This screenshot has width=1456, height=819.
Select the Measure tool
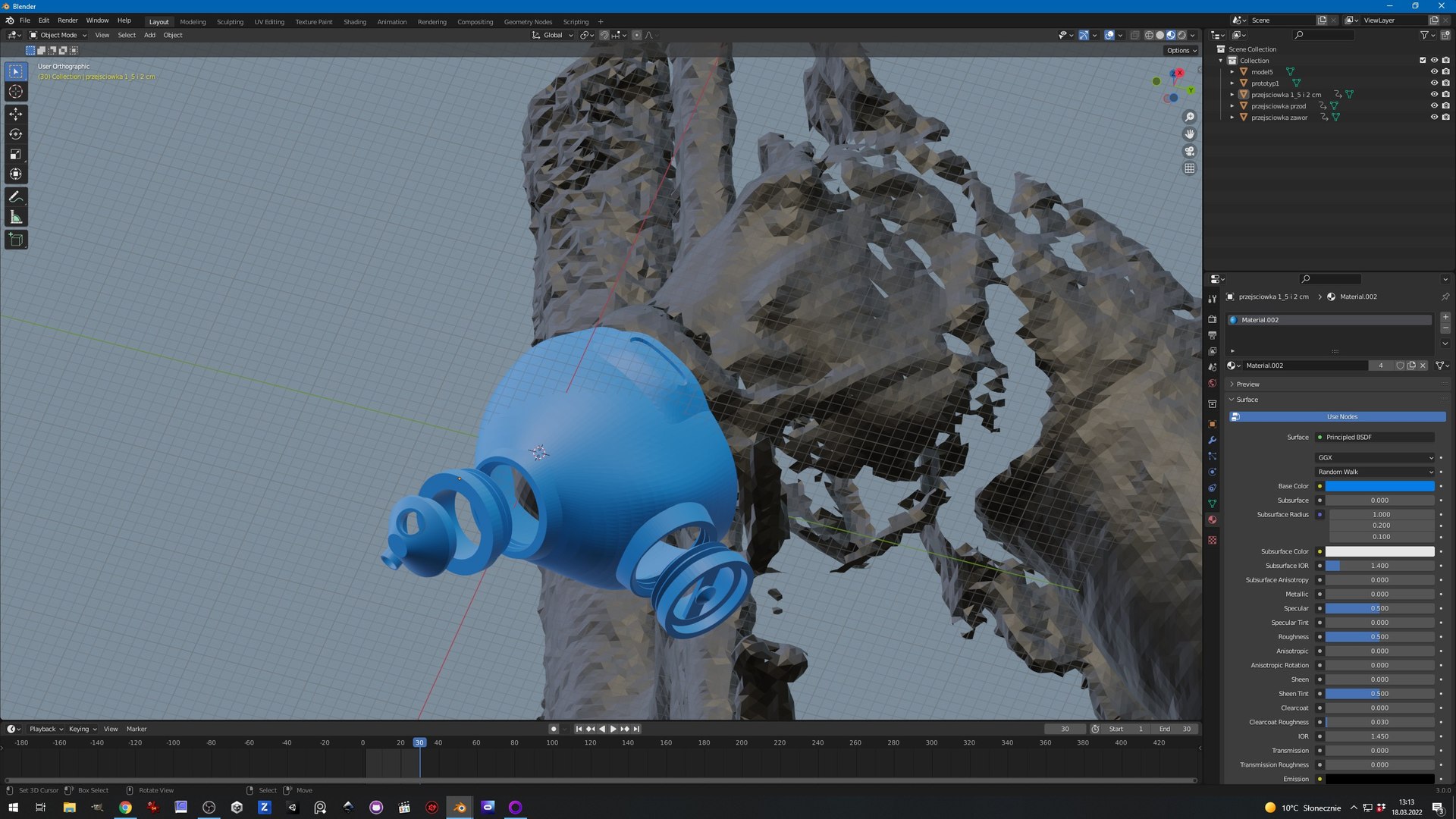(16, 218)
